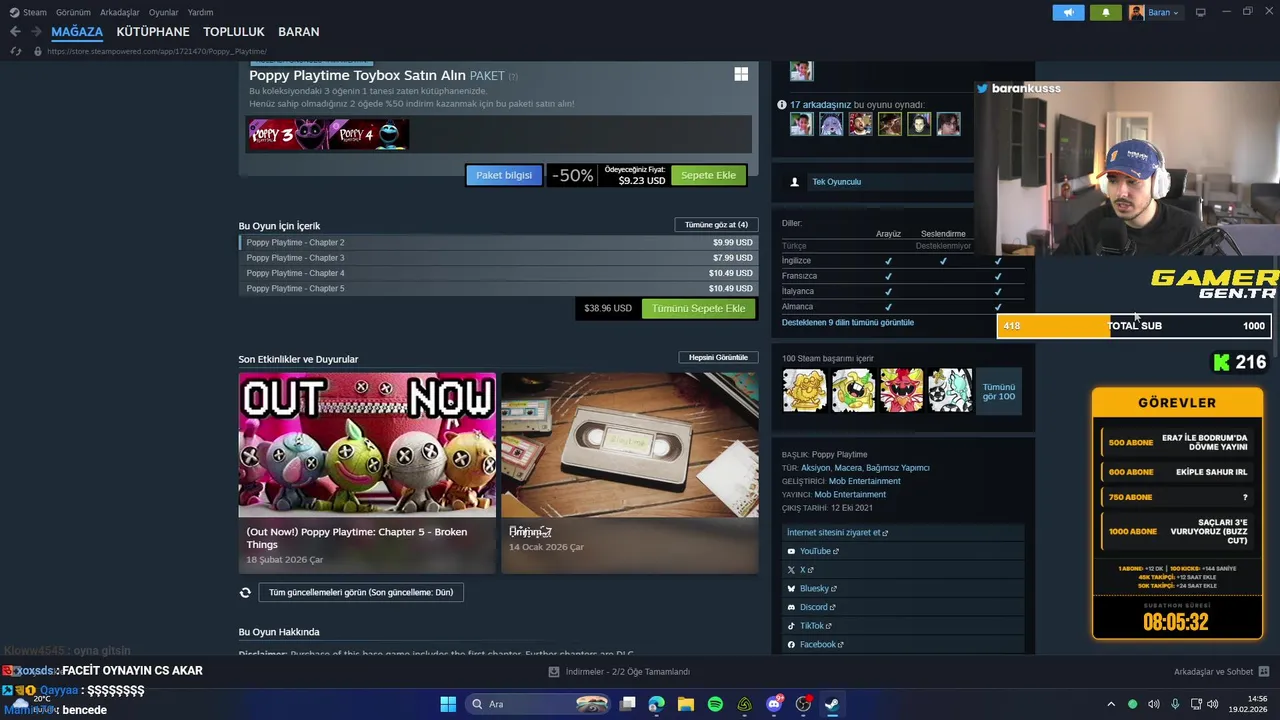Open the BARAN profile tab
Screen dimensions: 1280x720
tap(299, 32)
